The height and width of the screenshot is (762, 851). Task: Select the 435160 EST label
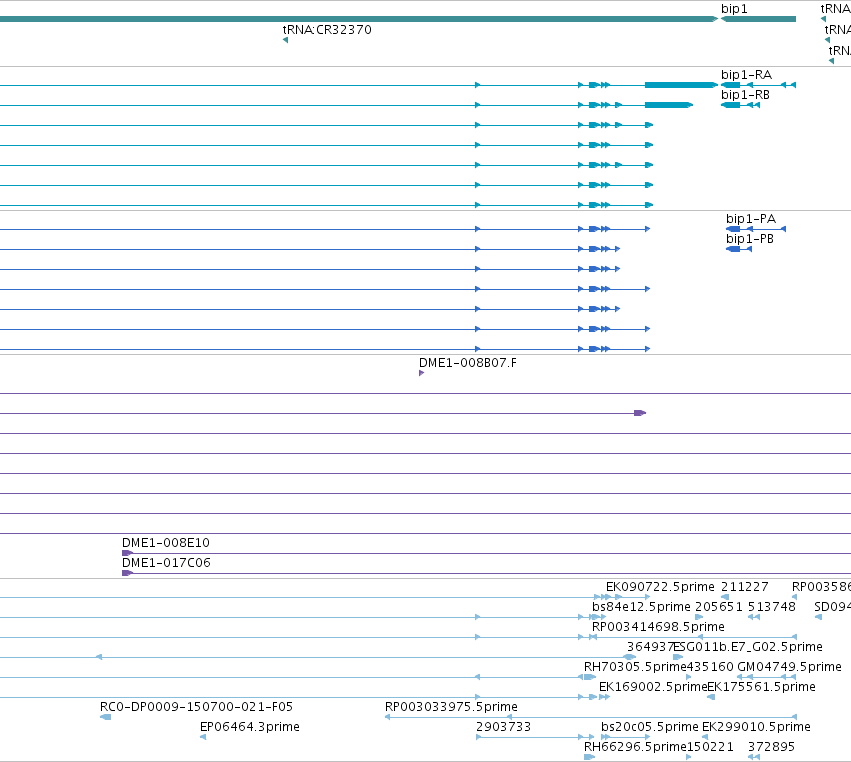[x=710, y=666]
